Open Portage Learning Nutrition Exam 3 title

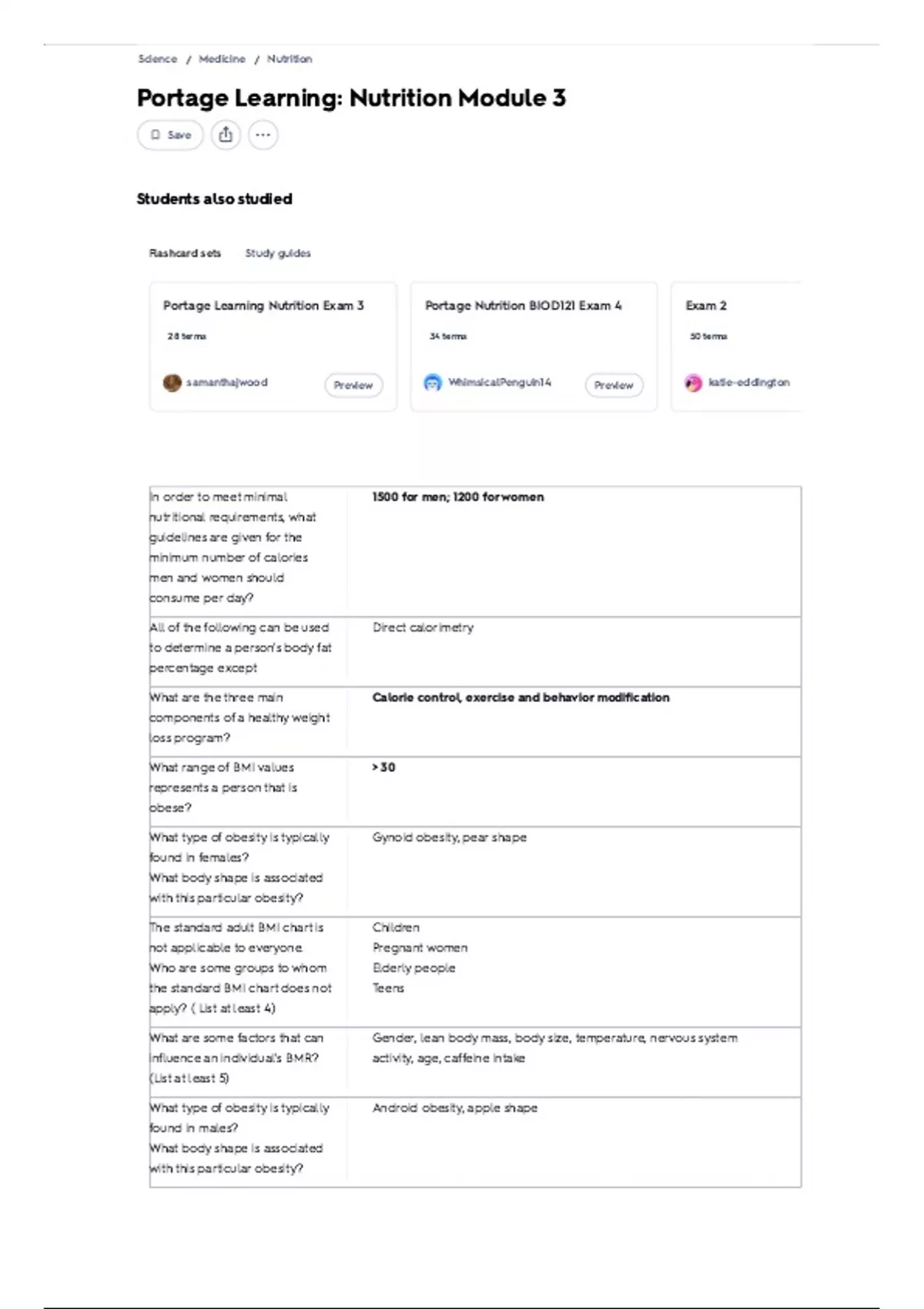(x=263, y=306)
